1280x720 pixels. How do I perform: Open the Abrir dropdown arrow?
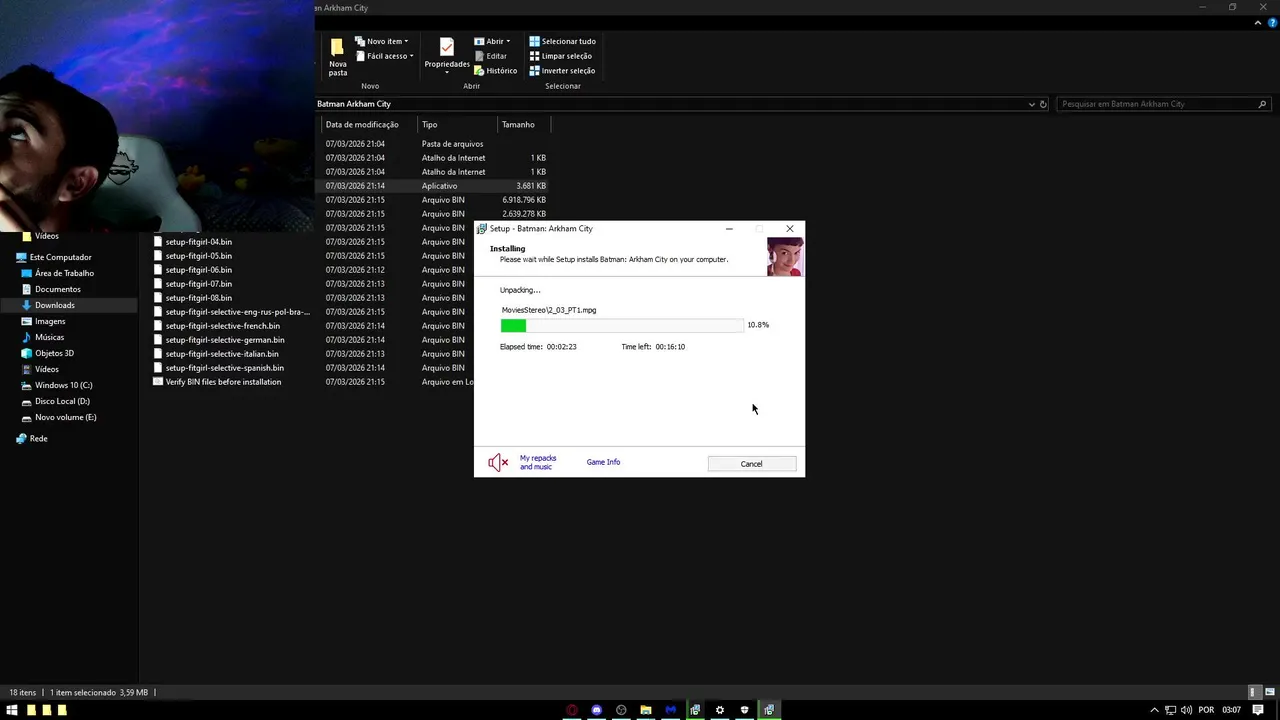click(x=508, y=42)
